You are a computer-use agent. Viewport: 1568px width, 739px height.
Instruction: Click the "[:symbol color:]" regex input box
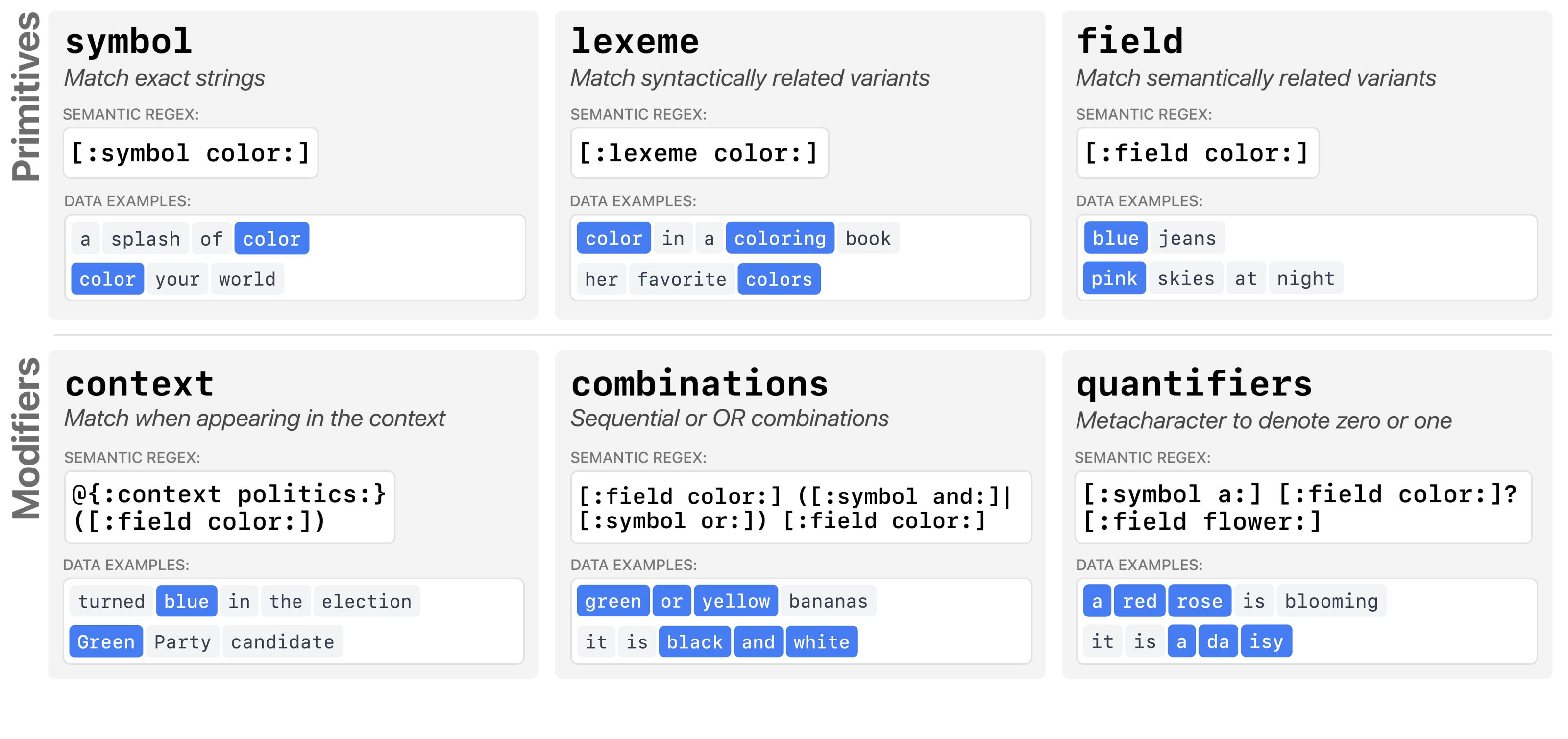click(x=191, y=153)
